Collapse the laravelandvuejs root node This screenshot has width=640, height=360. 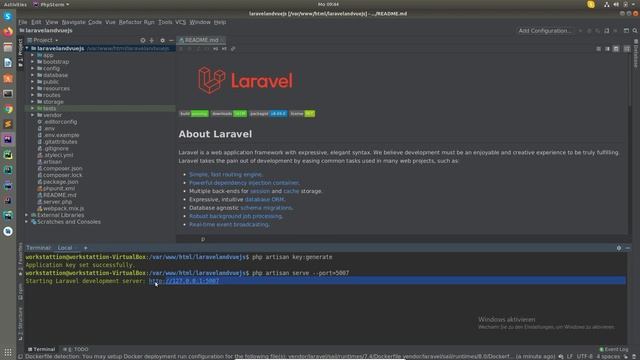(27, 49)
